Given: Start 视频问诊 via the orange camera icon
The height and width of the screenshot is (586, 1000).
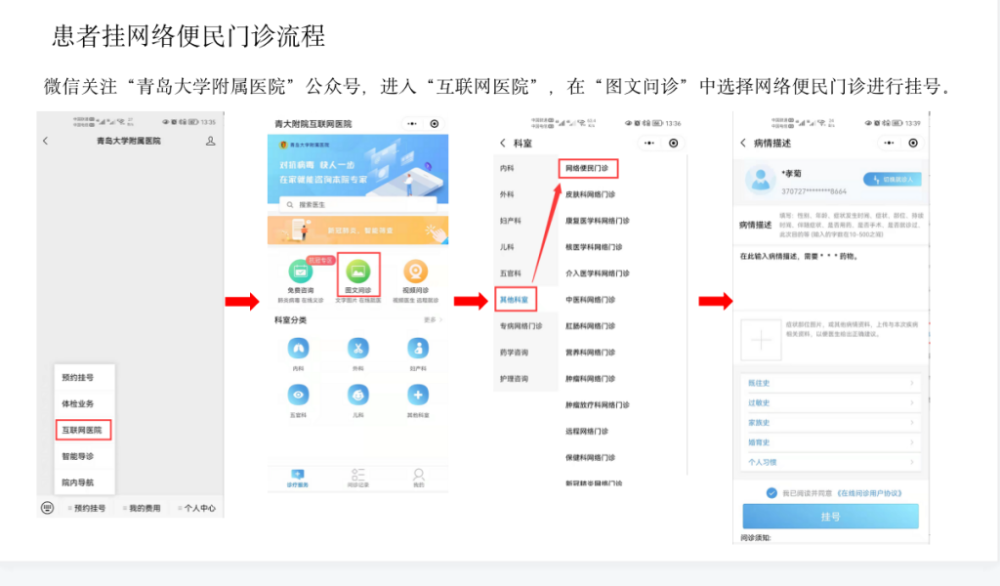Looking at the screenshot, I should click(x=415, y=272).
